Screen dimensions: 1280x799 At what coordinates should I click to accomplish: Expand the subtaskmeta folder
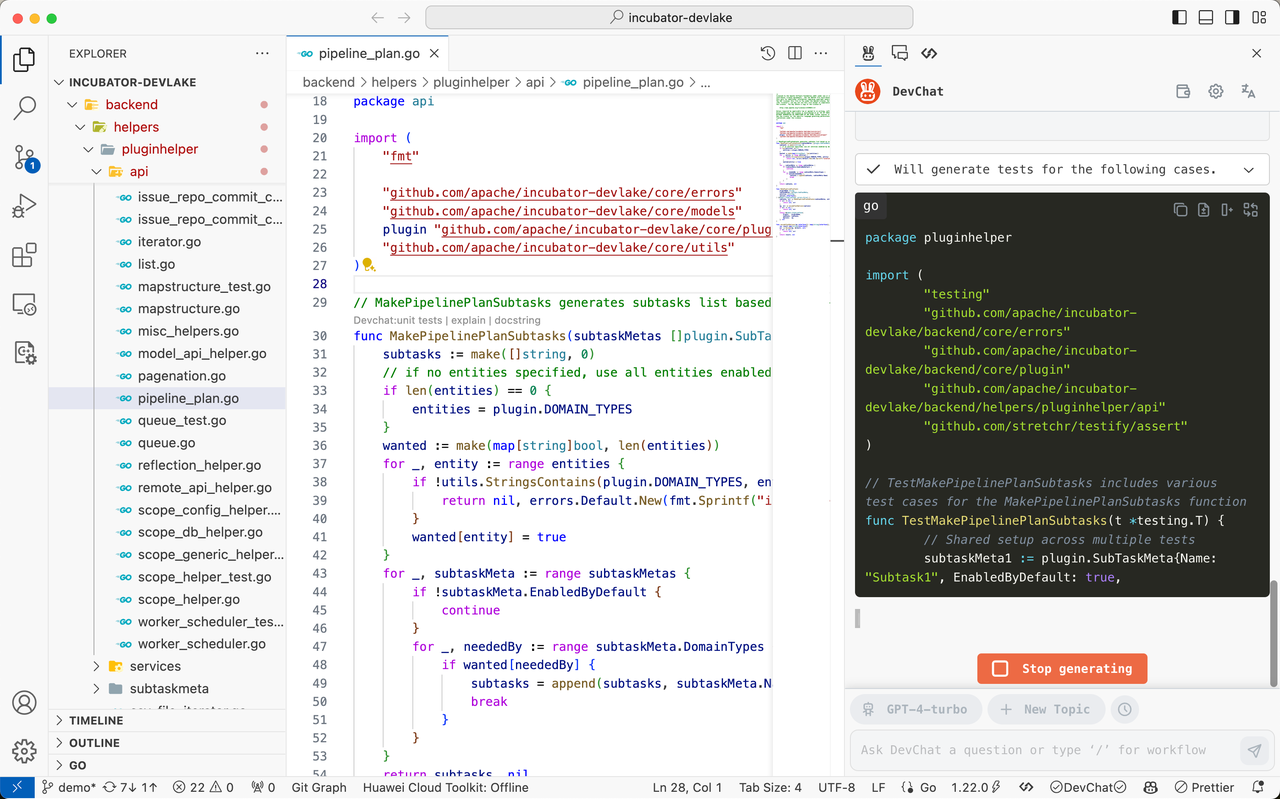(x=97, y=688)
